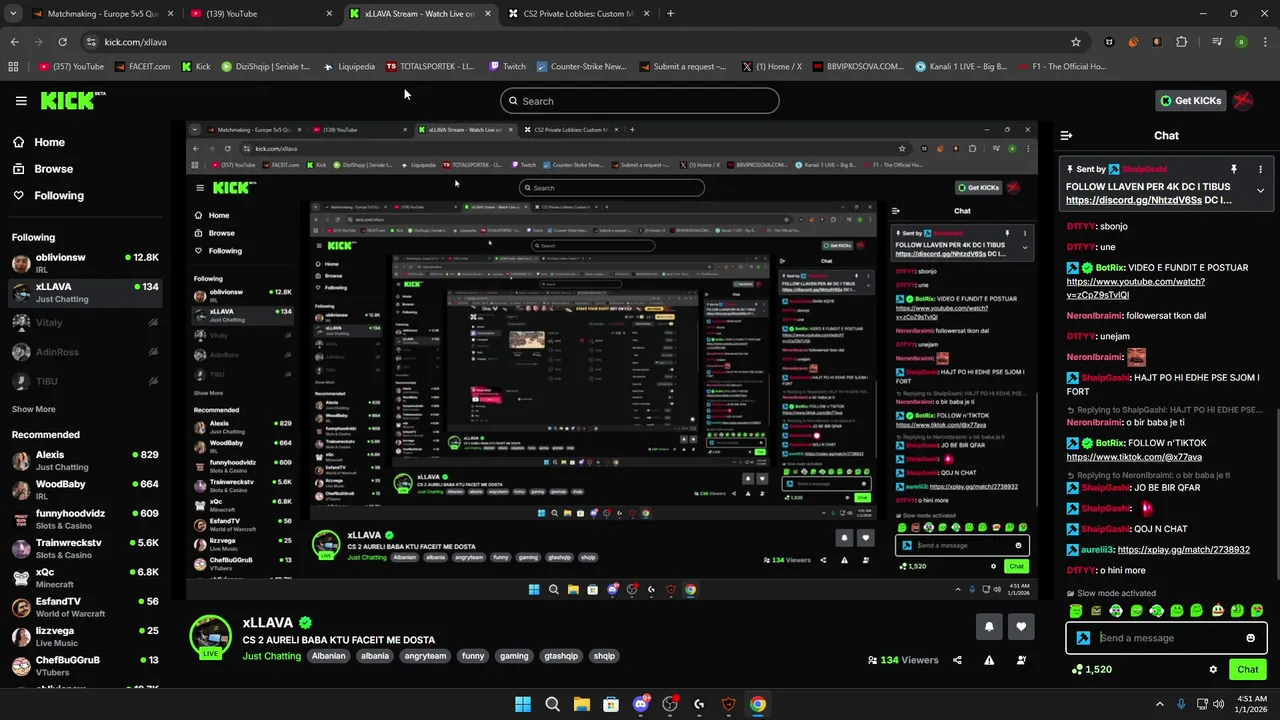This screenshot has height=720, width=1280.
Task: Open File Explorer from taskbar
Action: coord(581,704)
